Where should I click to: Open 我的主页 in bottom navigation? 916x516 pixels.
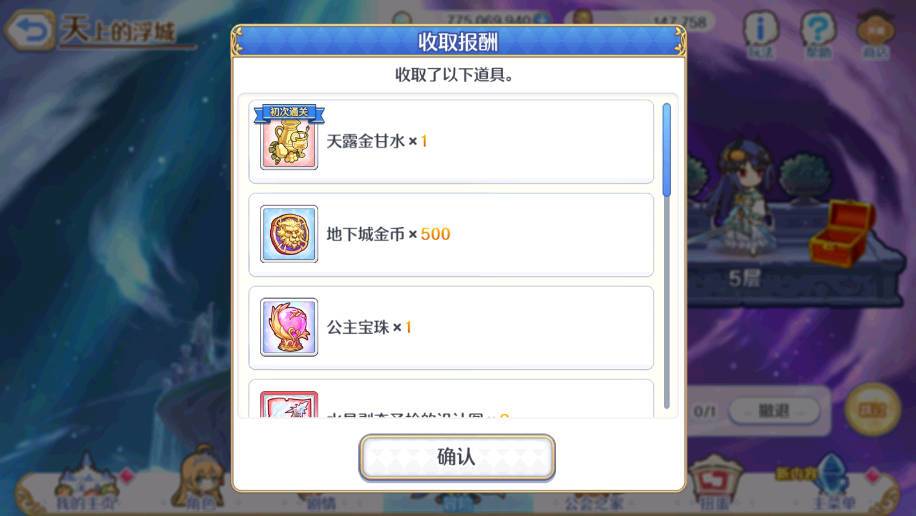pyautogui.click(x=88, y=483)
